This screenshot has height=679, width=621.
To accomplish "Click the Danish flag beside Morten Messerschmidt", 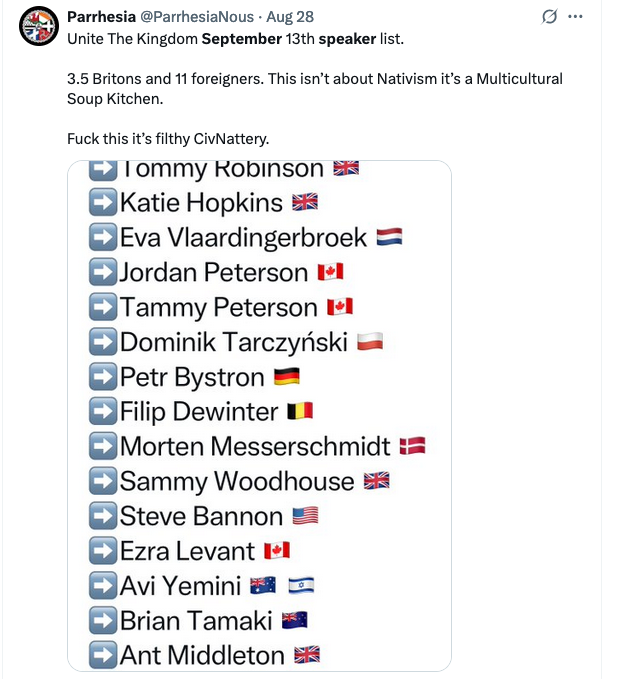I will 412,446.
